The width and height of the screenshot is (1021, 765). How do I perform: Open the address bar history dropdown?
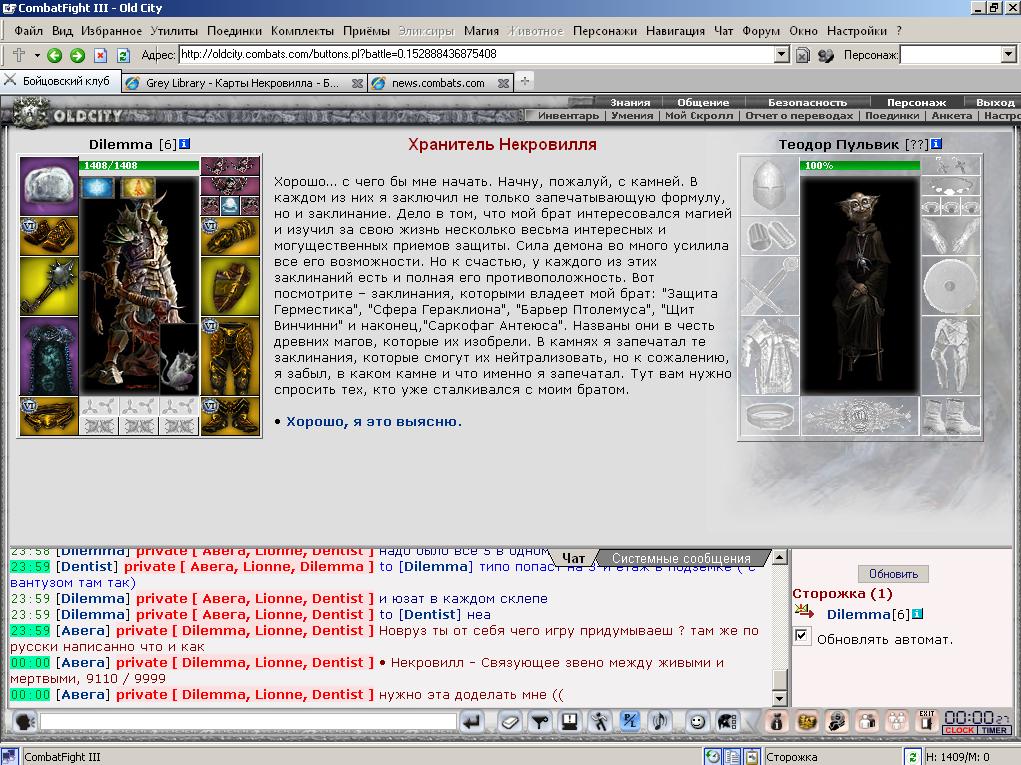click(x=782, y=55)
